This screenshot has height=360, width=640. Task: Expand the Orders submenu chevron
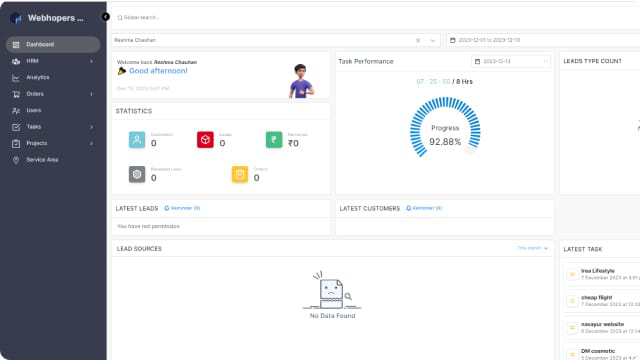91,94
